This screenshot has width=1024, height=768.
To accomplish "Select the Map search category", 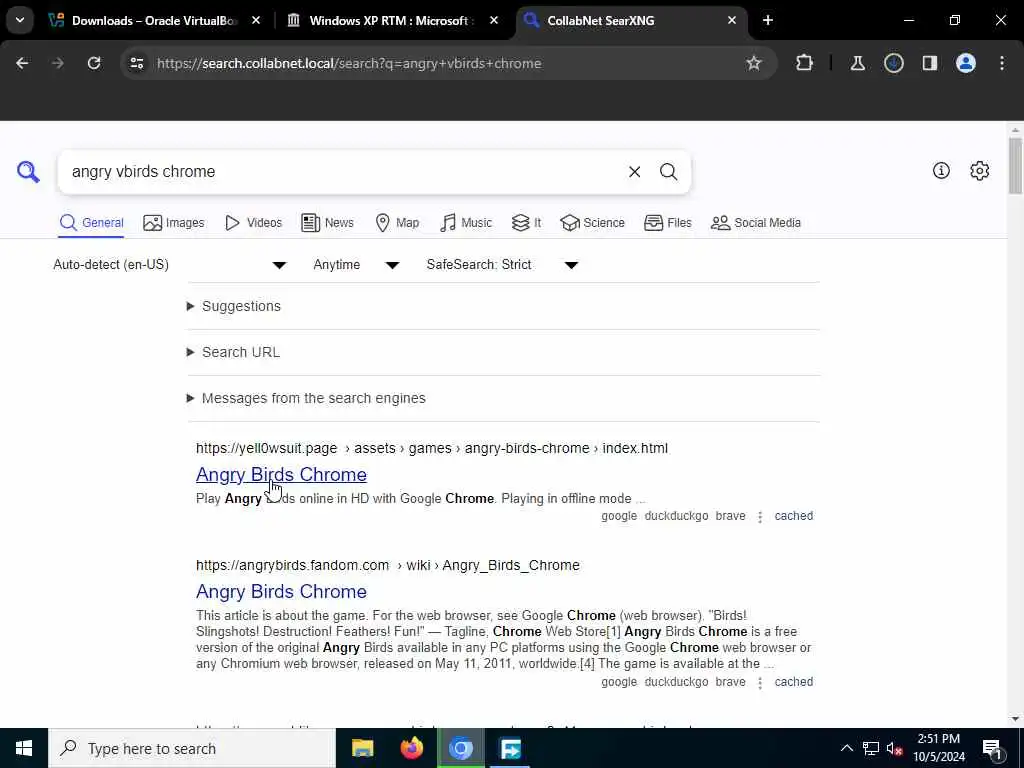I will (397, 223).
